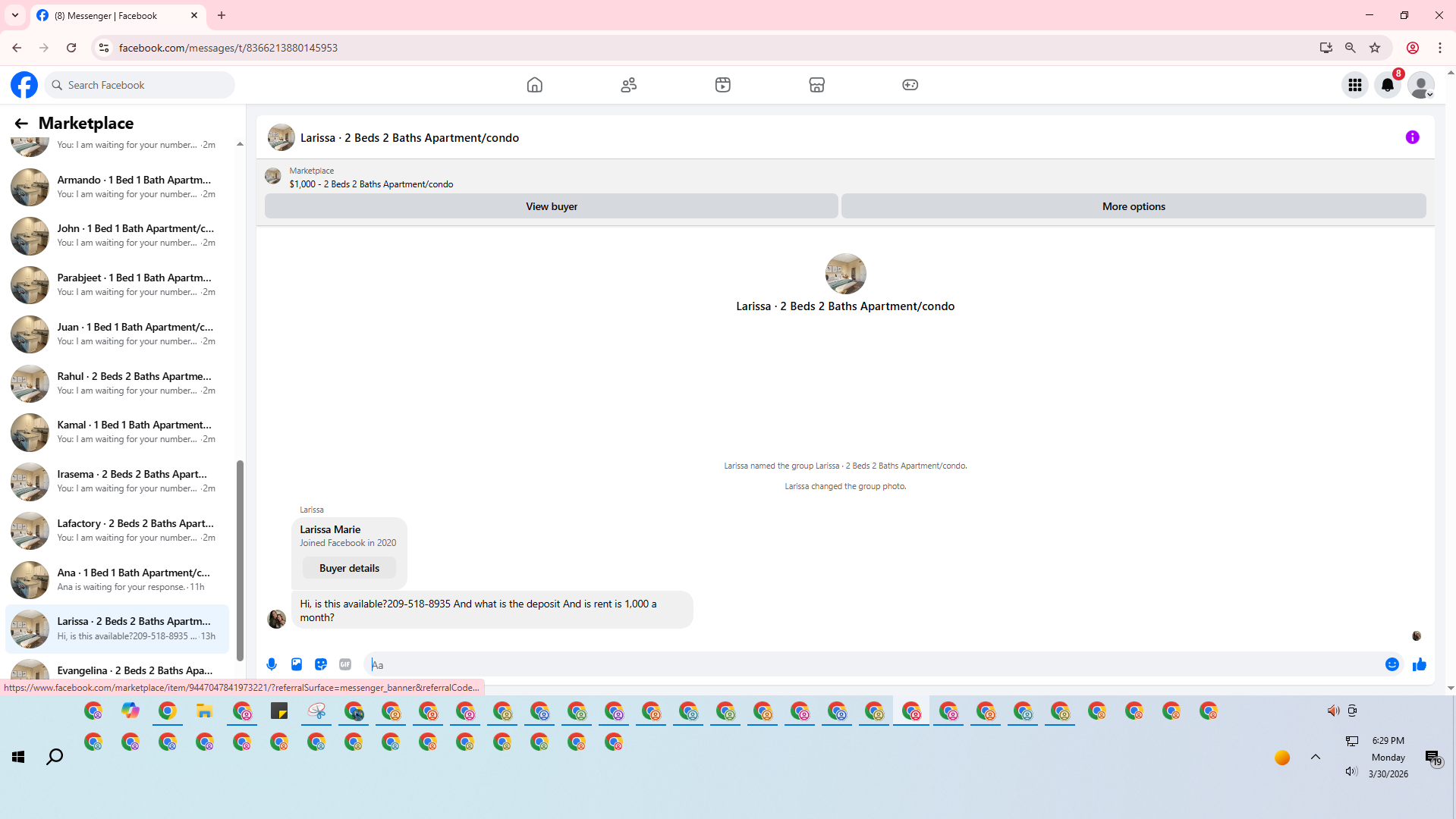Click the centered listing photo thumbnail
1456x819 pixels.
pyautogui.click(x=845, y=273)
